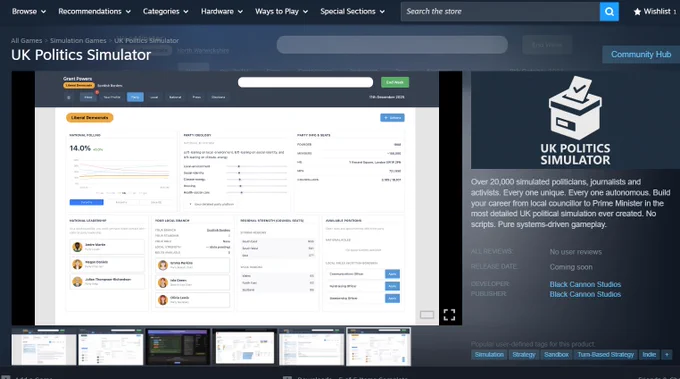The width and height of the screenshot is (680, 379).
Task: Click the blue search magnifier button
Action: (x=609, y=12)
